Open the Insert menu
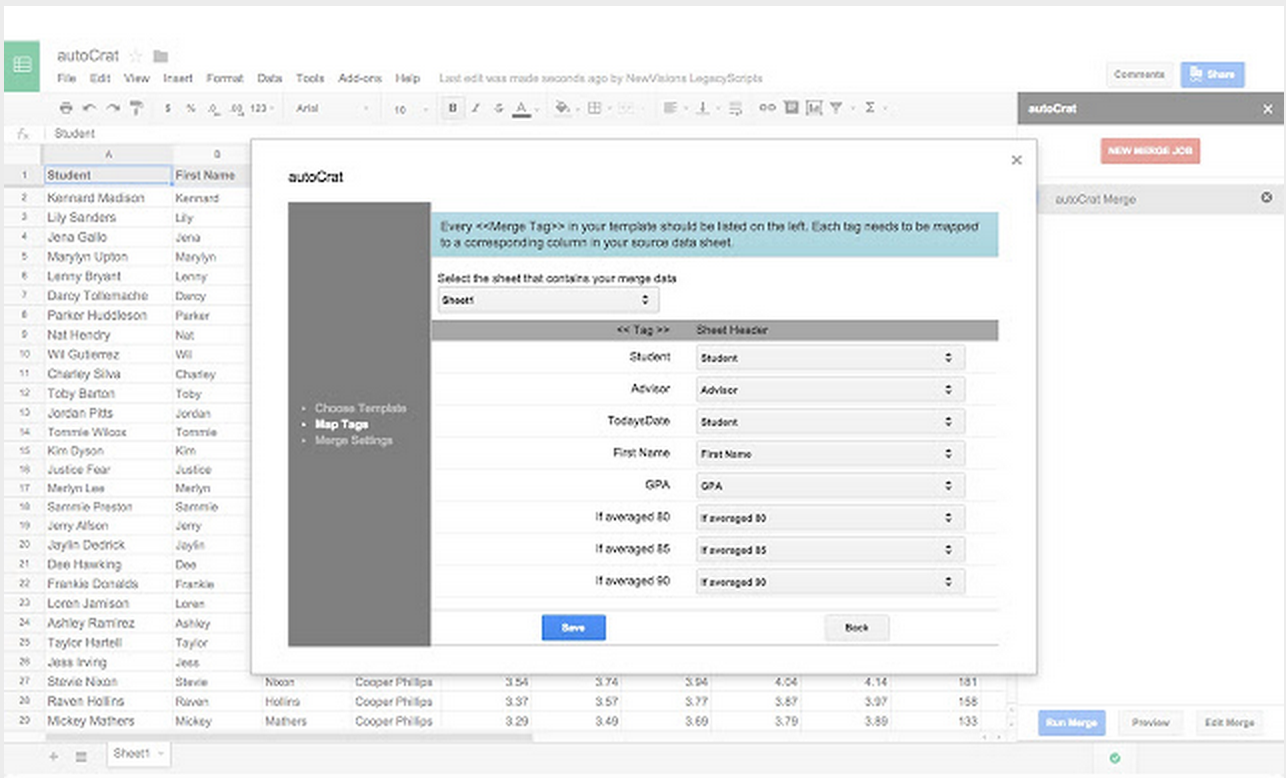The image size is (1286, 778). click(178, 78)
